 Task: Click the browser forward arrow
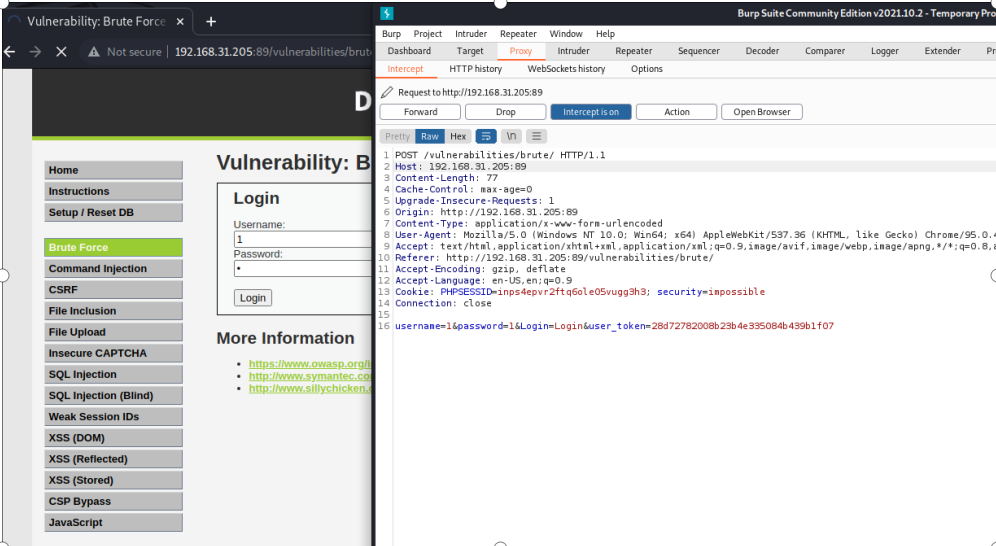[36, 52]
